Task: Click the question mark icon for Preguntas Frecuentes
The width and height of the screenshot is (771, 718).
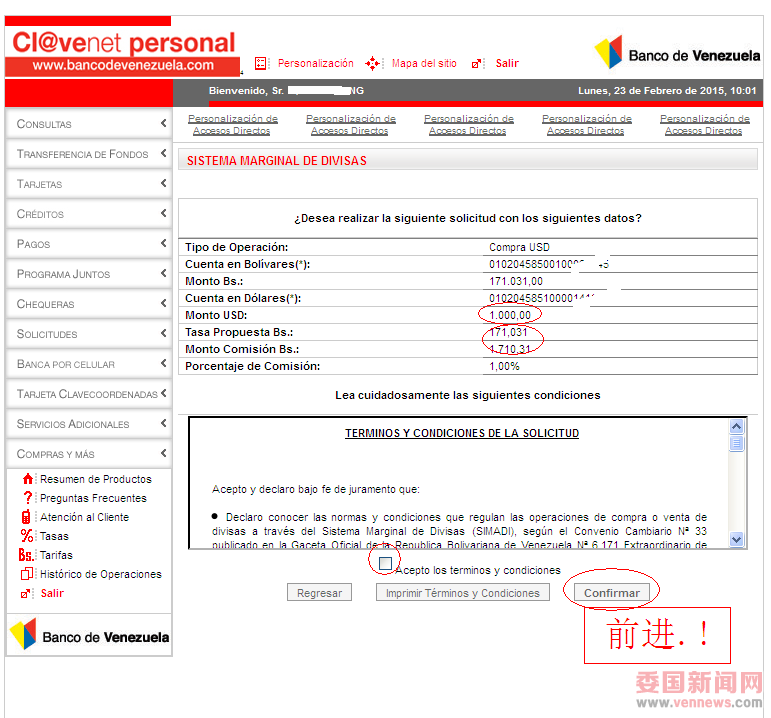Action: click(x=28, y=498)
